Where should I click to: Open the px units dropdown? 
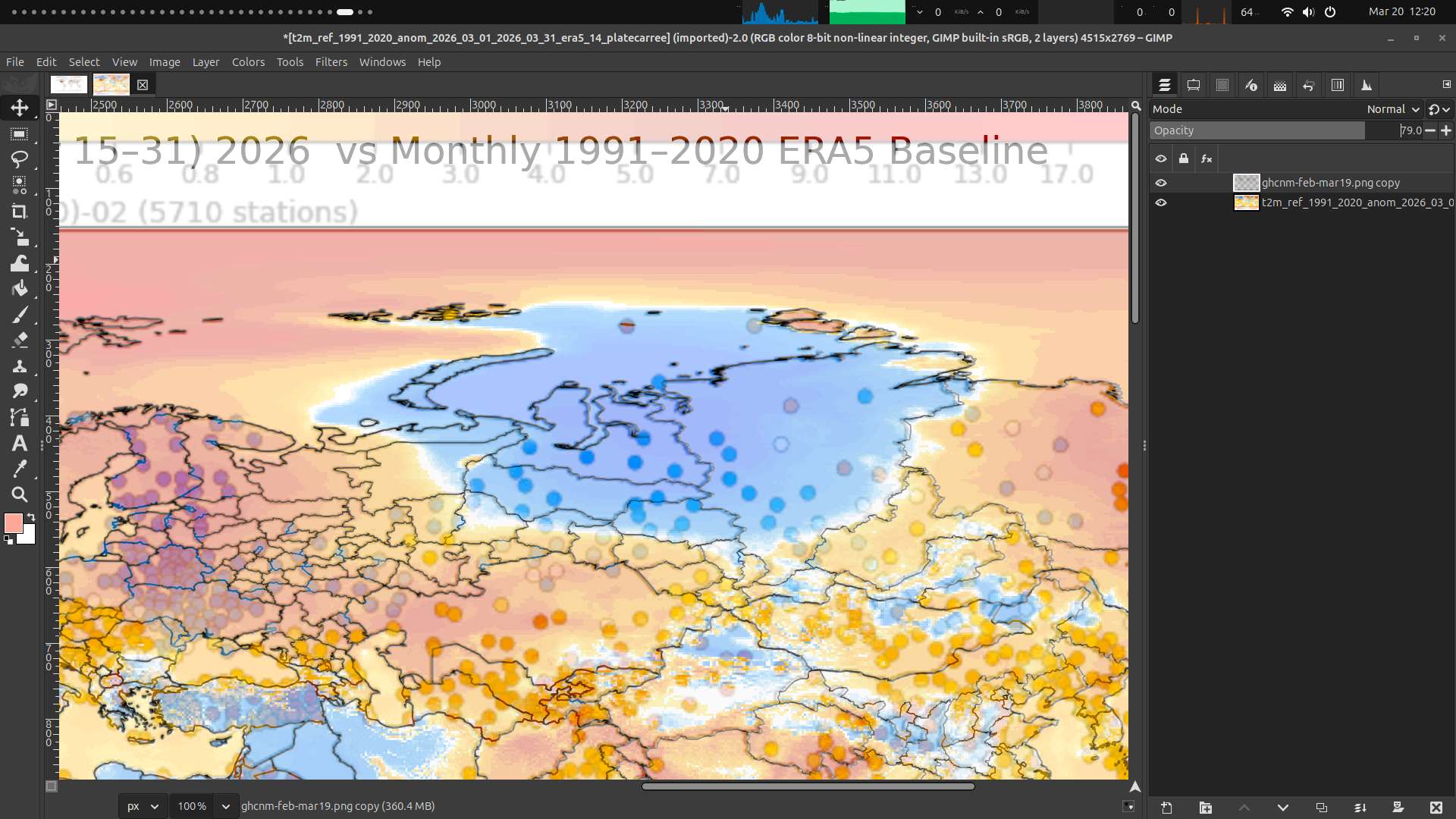click(143, 806)
